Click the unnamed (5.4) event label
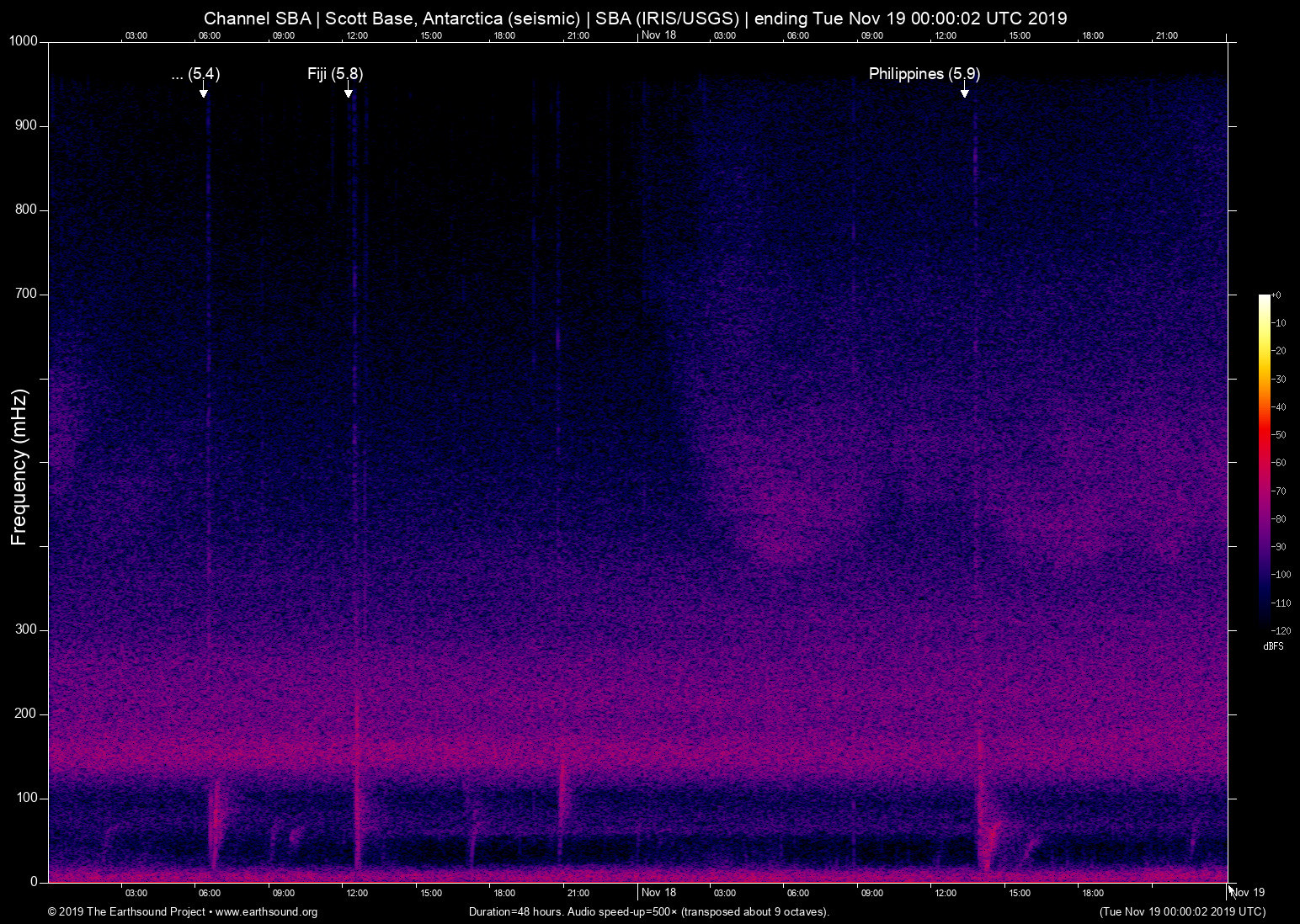 point(195,74)
